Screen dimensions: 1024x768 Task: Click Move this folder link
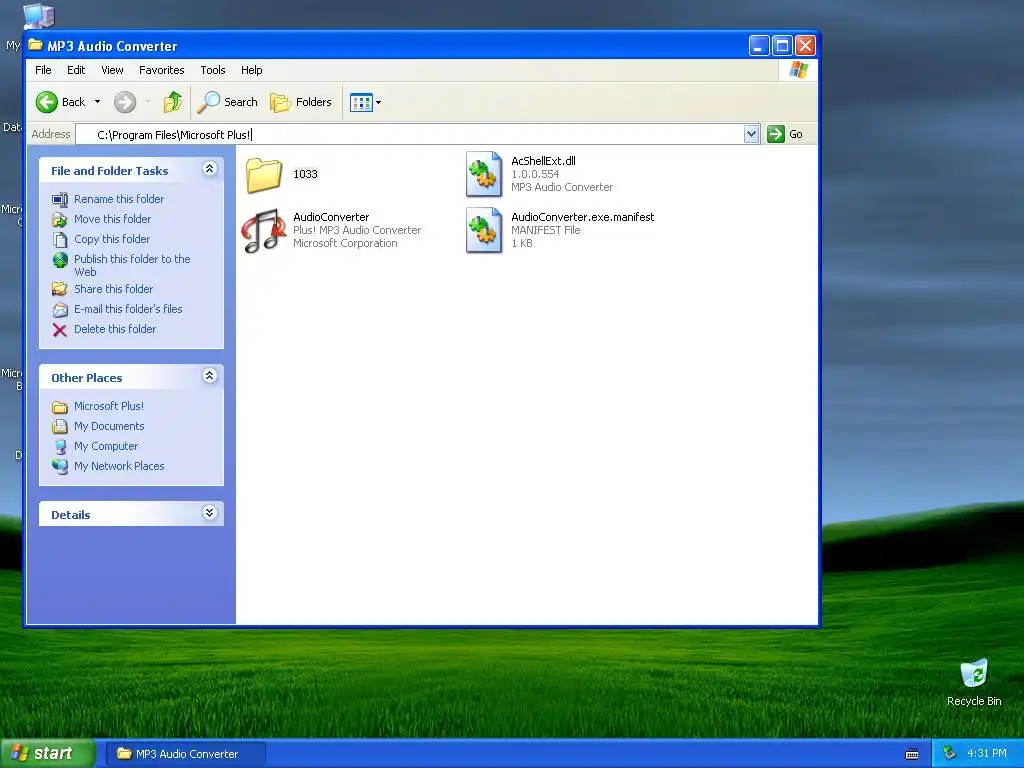112,219
